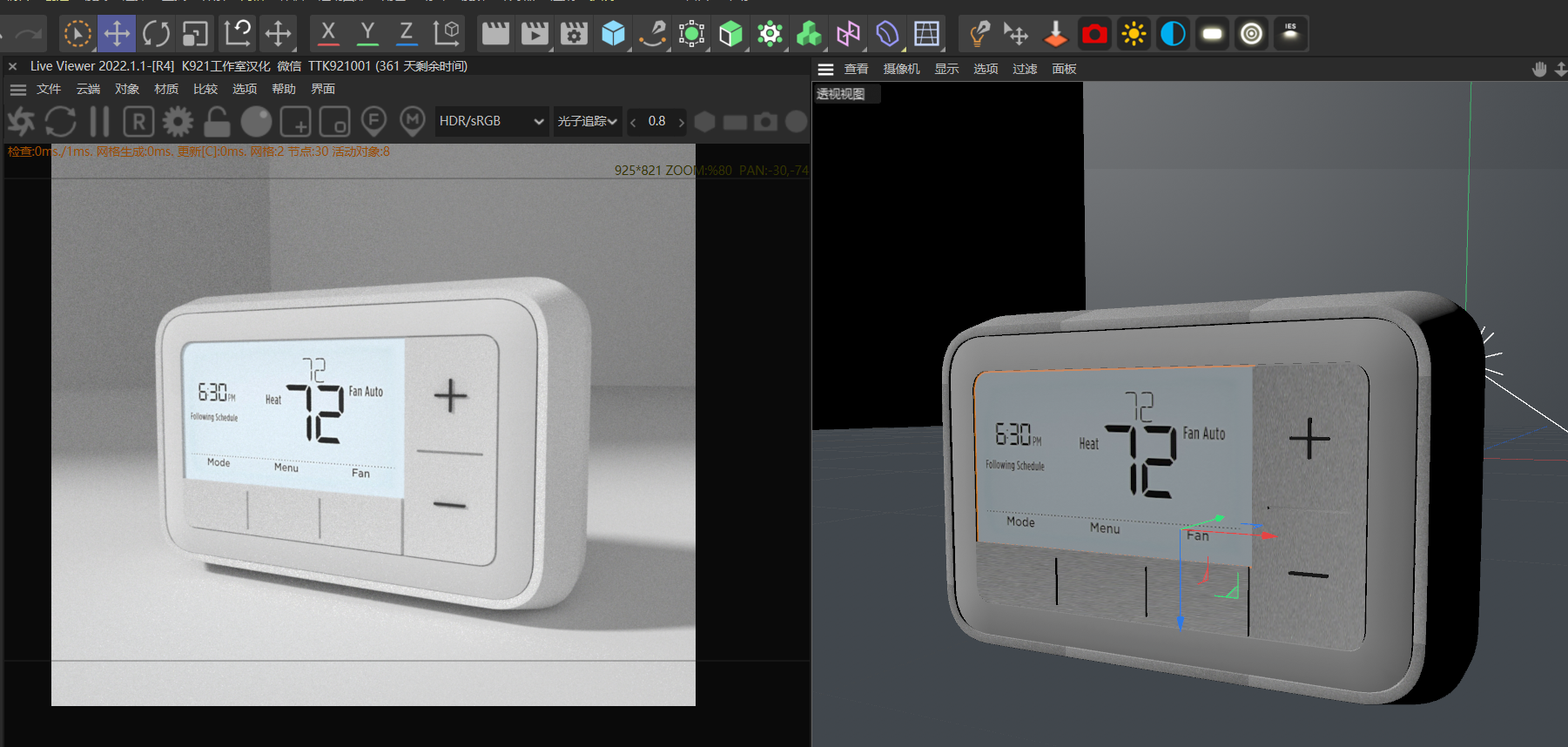
Task: Click the reset transform icon
Action: 238,34
